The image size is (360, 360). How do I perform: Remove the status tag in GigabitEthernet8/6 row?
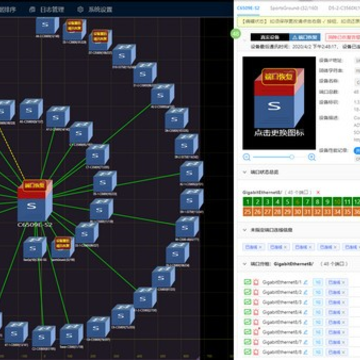pos(343,332)
